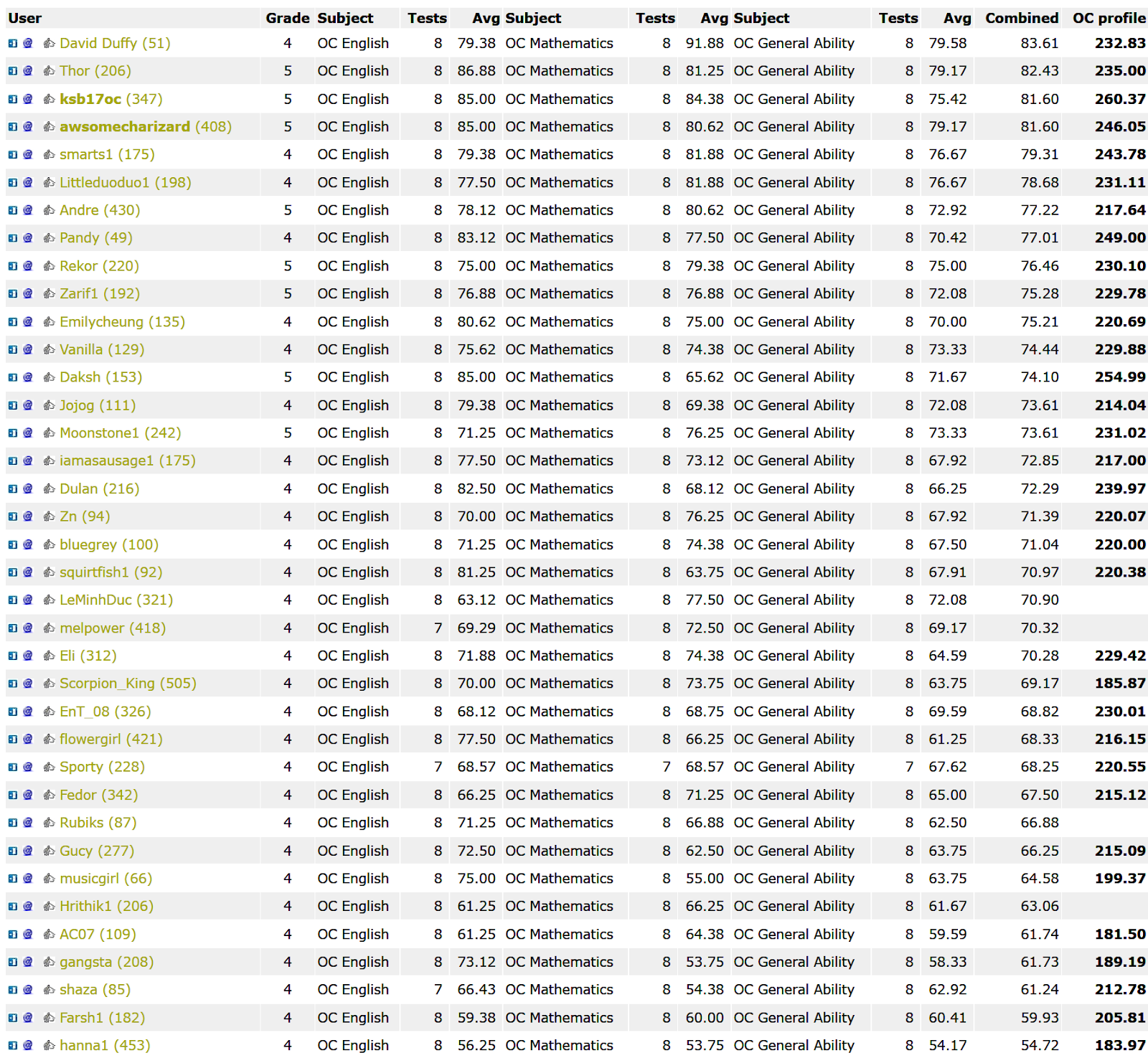The height and width of the screenshot is (1058, 1148).
Task: Open the David Duffy (51) user link
Action: (x=115, y=43)
